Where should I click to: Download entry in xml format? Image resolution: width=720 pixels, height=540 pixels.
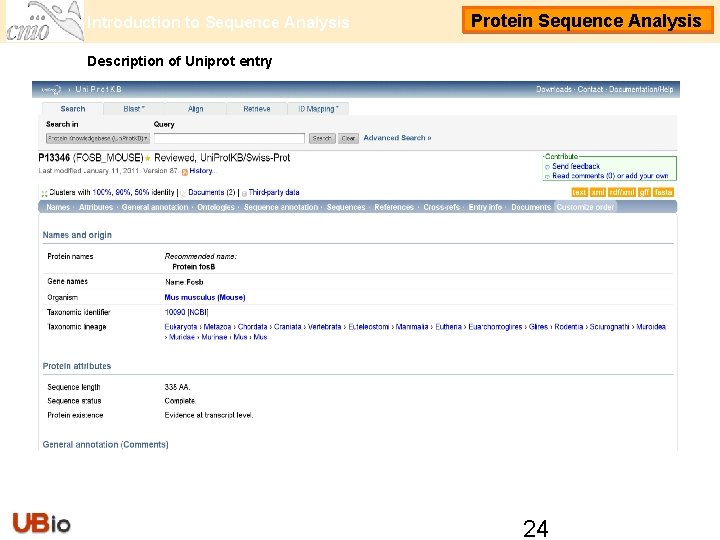coord(597,192)
